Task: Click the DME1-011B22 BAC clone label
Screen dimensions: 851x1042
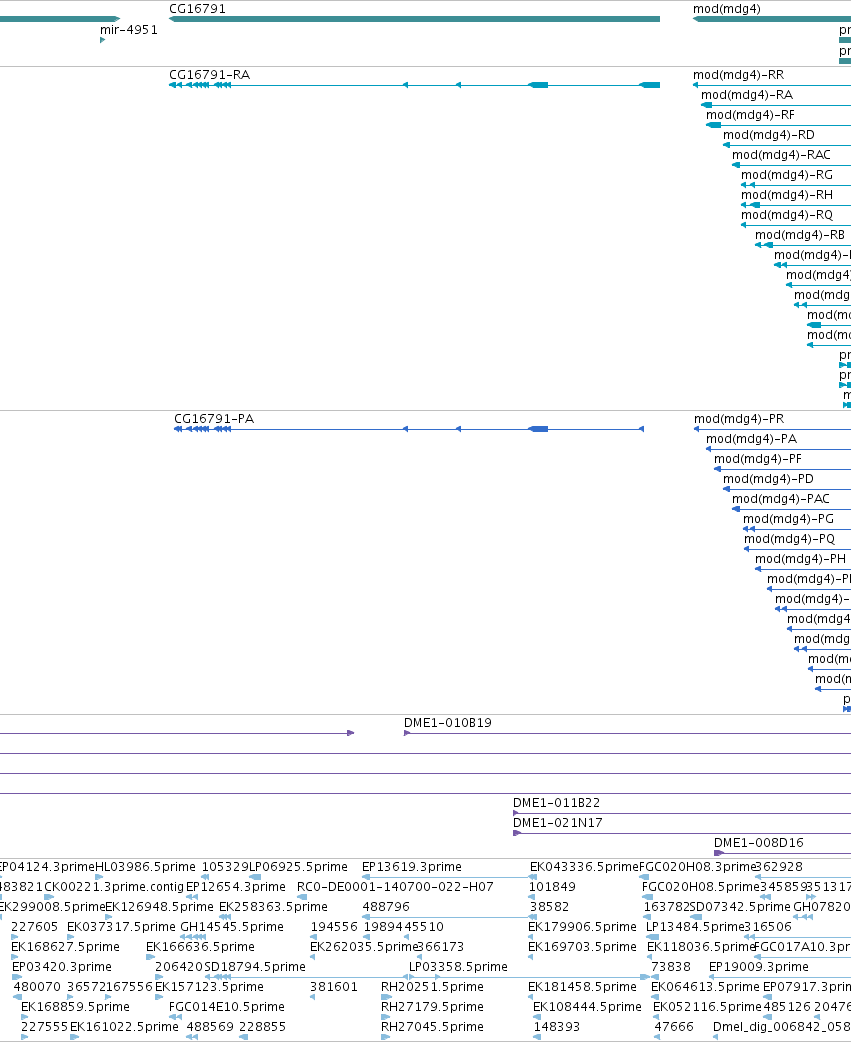Action: [x=557, y=802]
